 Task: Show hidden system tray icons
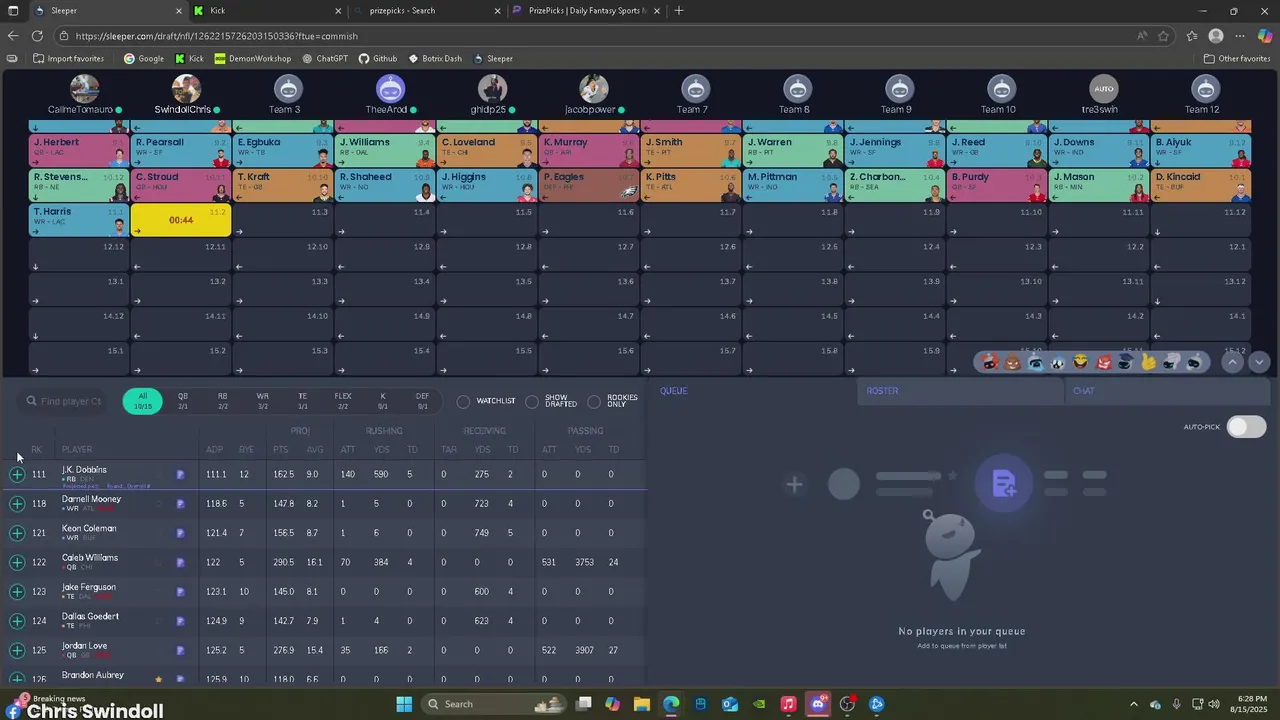(x=1133, y=704)
